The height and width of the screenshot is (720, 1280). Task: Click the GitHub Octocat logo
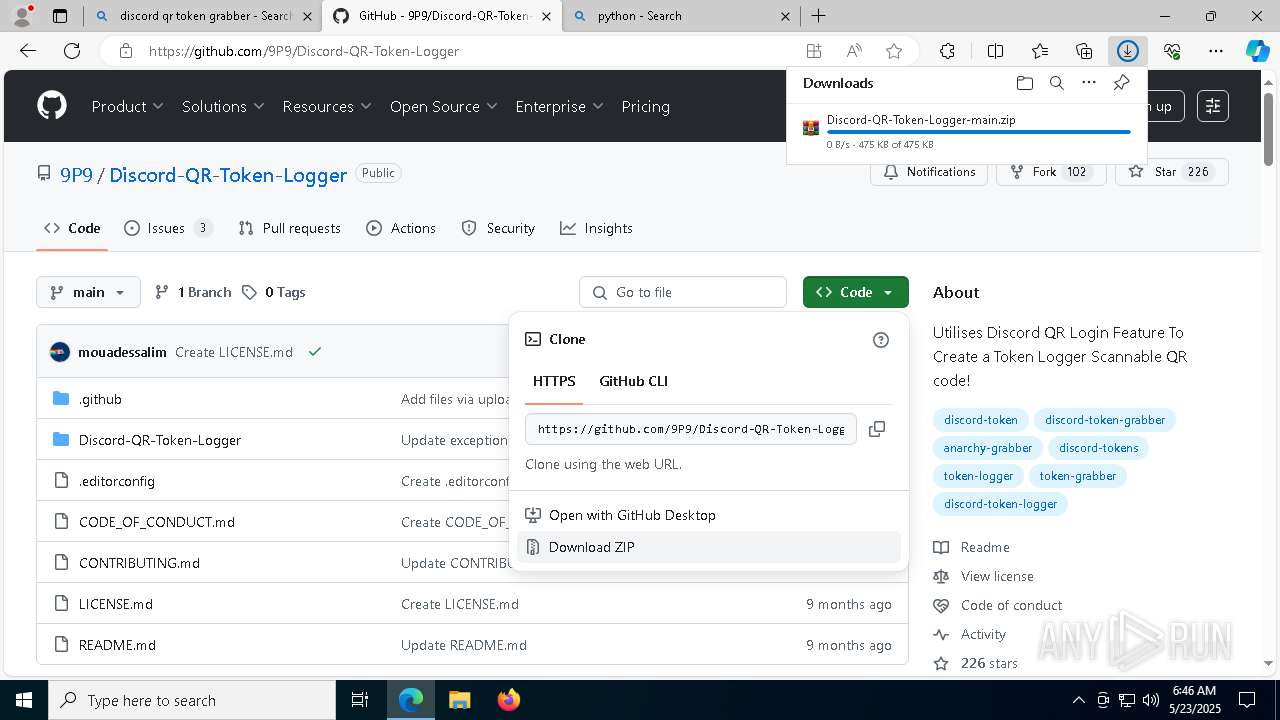(x=52, y=106)
